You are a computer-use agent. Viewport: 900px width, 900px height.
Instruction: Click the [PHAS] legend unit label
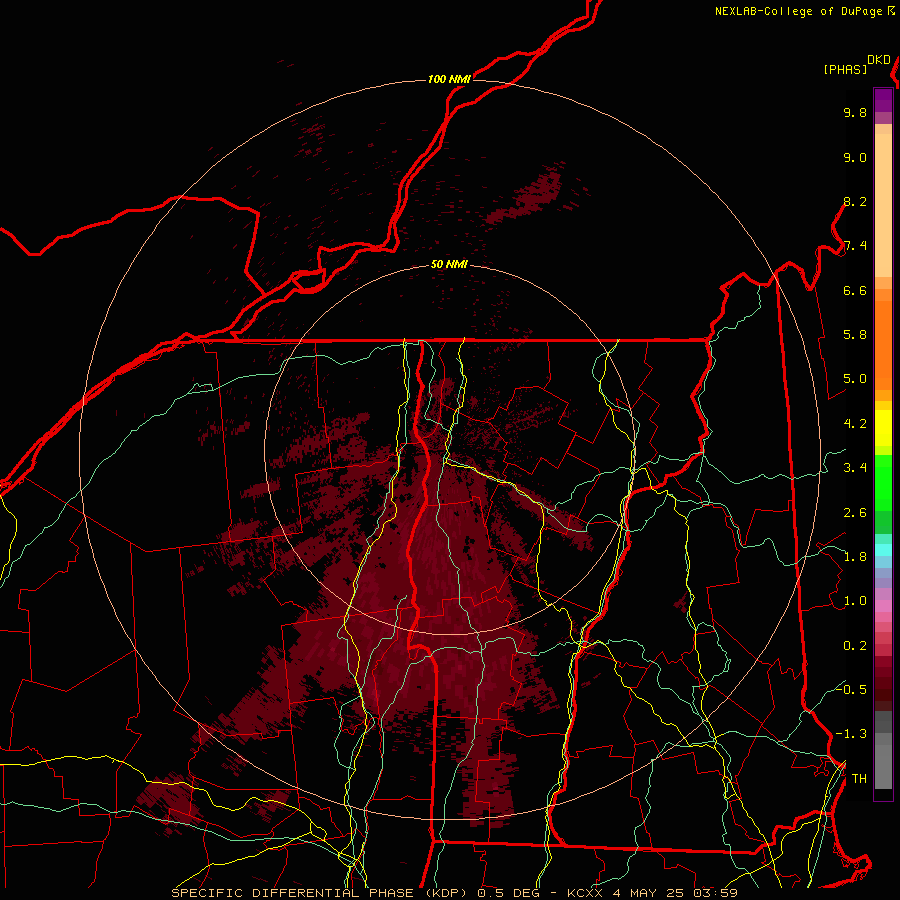(845, 69)
